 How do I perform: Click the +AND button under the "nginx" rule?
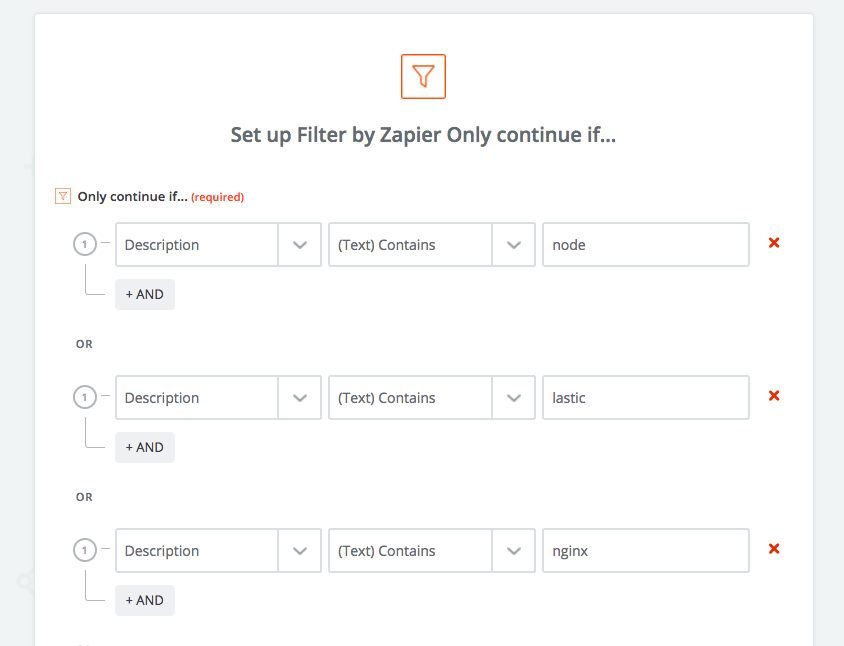click(x=144, y=599)
